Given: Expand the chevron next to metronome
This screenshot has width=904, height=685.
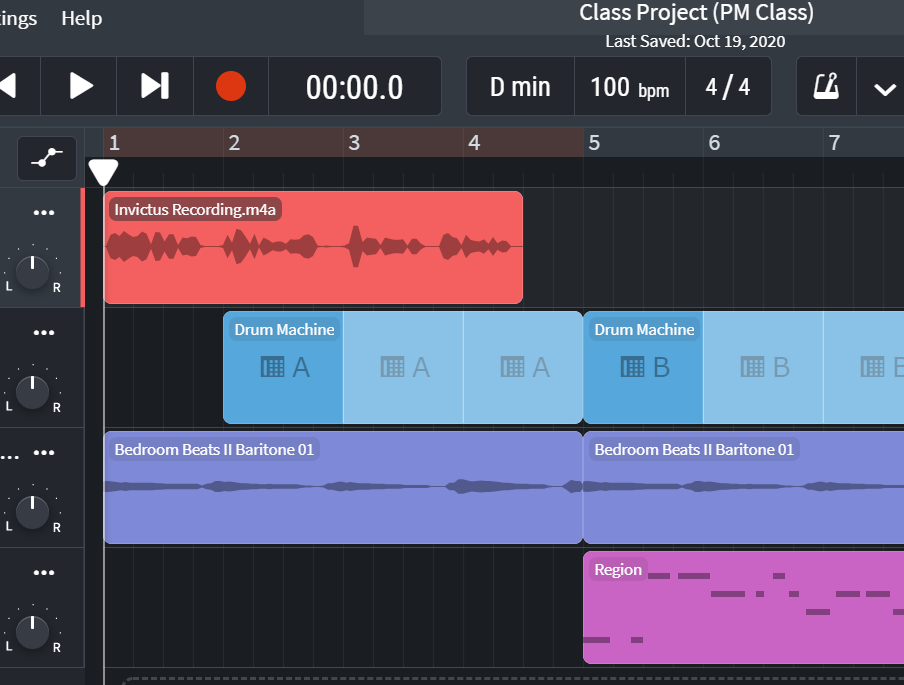Looking at the screenshot, I should click(884, 88).
